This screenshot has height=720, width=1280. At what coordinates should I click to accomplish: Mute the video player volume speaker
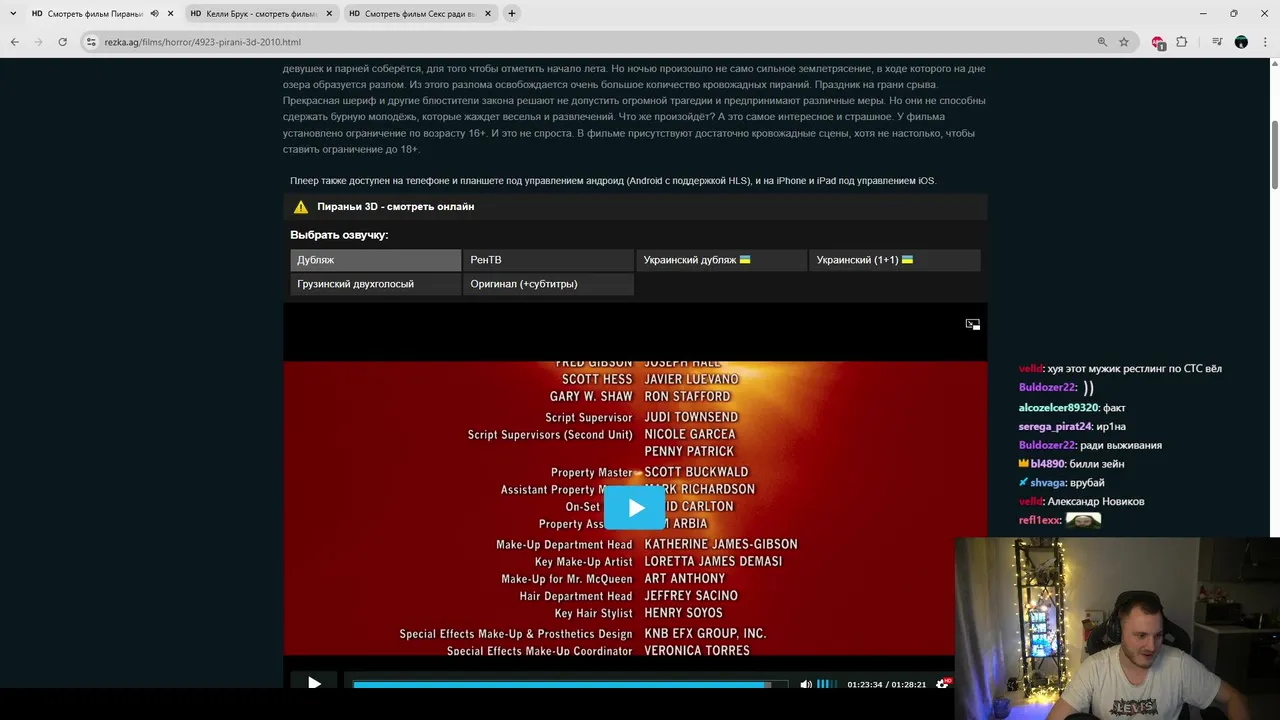tap(806, 684)
